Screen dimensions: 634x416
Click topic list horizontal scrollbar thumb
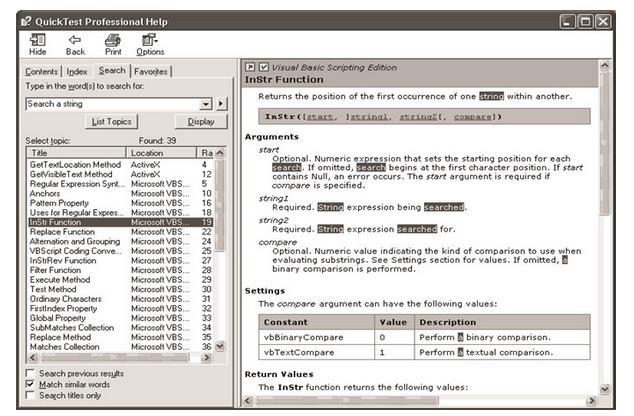pyautogui.click(x=115, y=357)
